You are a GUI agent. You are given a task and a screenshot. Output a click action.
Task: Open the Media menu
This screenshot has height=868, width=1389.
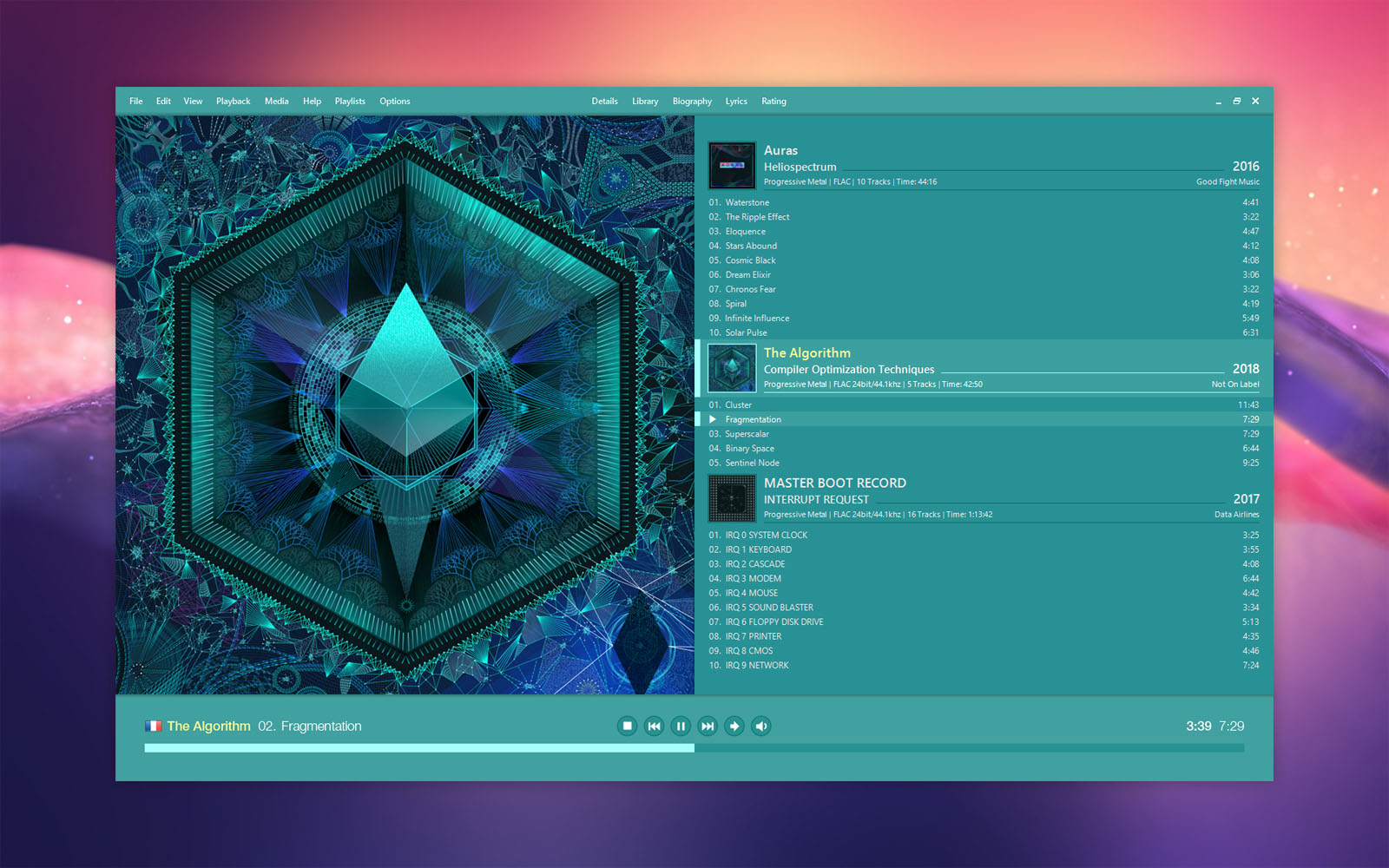(x=277, y=102)
